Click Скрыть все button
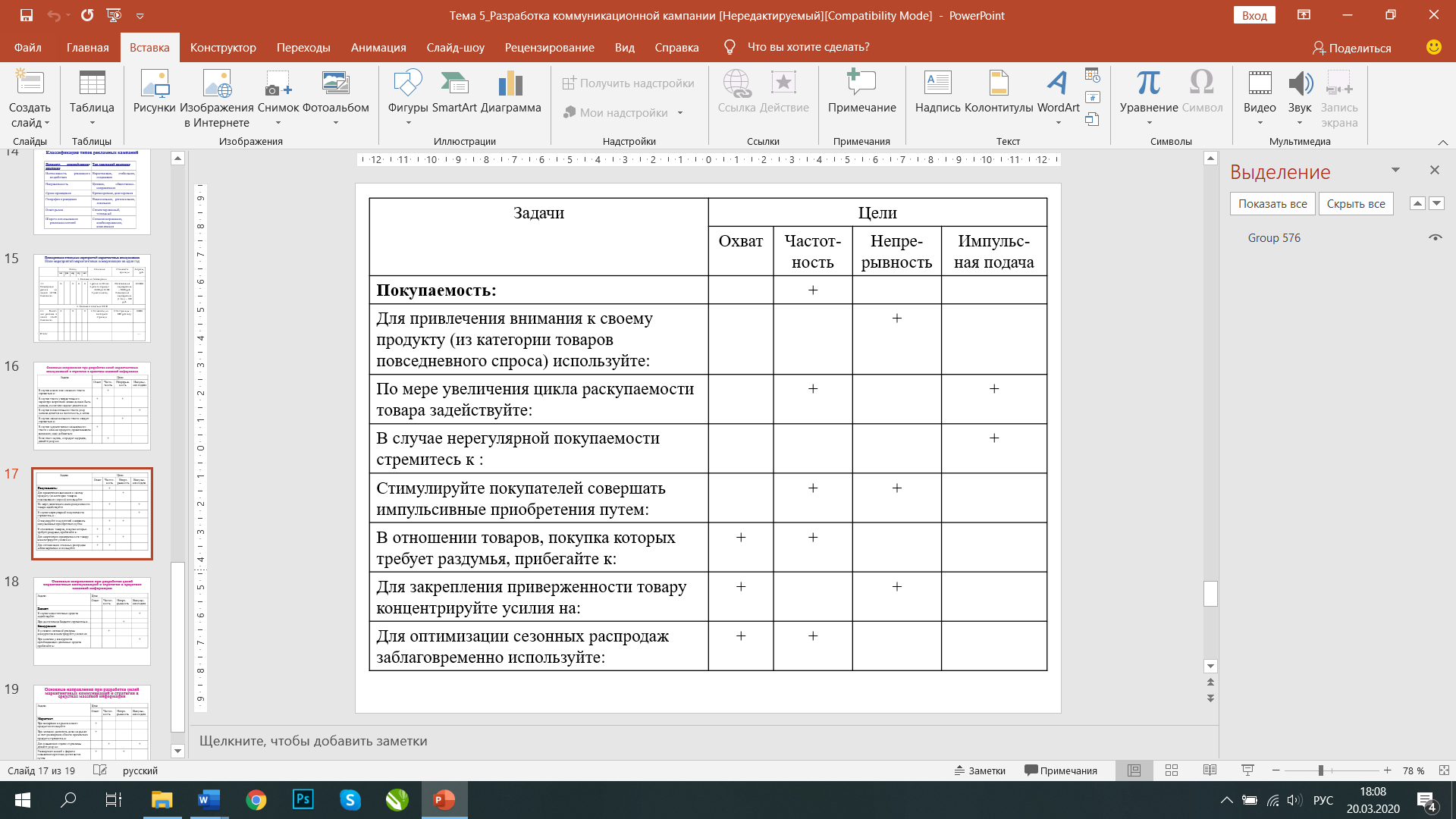 click(x=1356, y=203)
